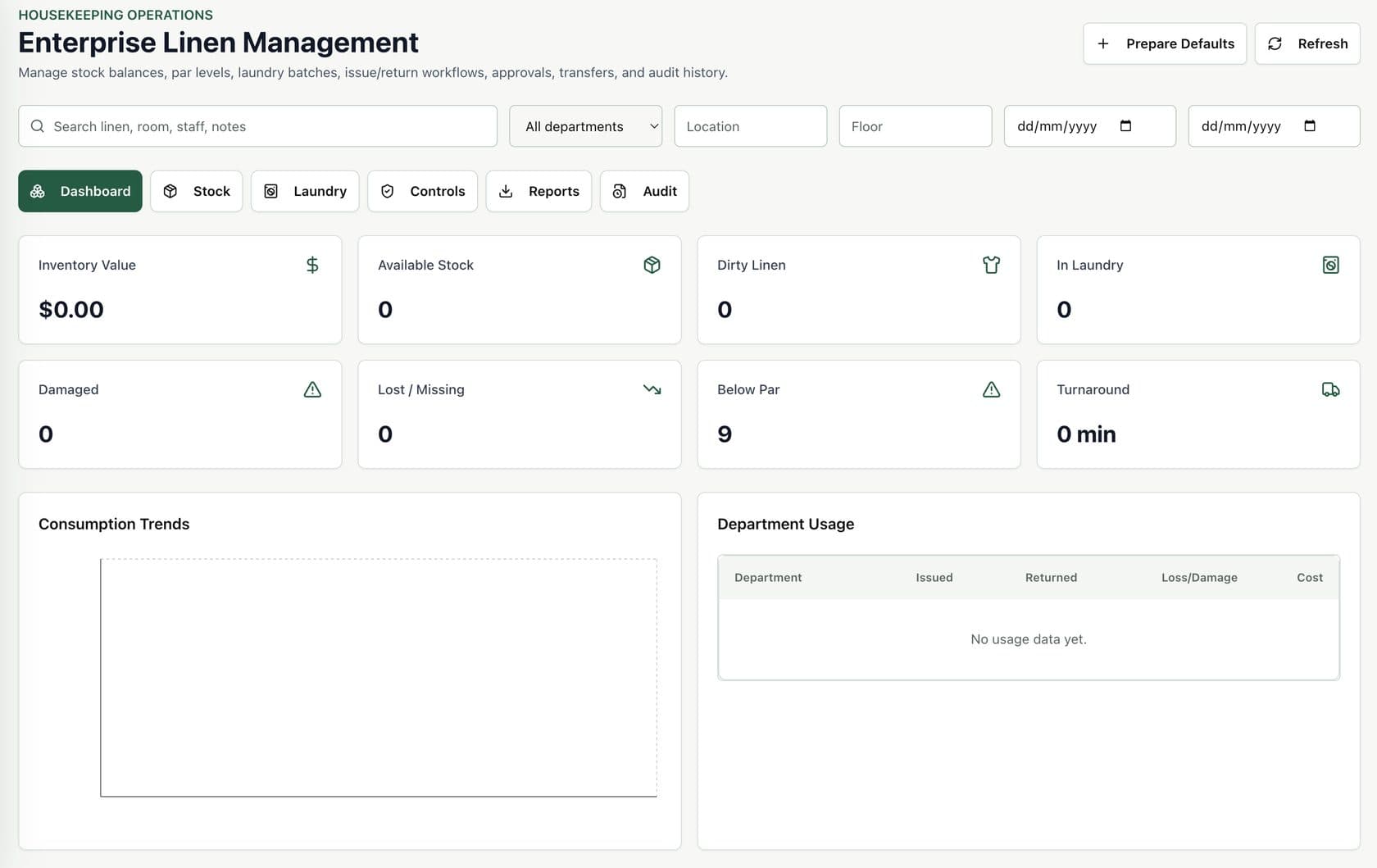Screen dimensions: 1377x868
Task: Click the In Laundry card label
Action: (1089, 265)
